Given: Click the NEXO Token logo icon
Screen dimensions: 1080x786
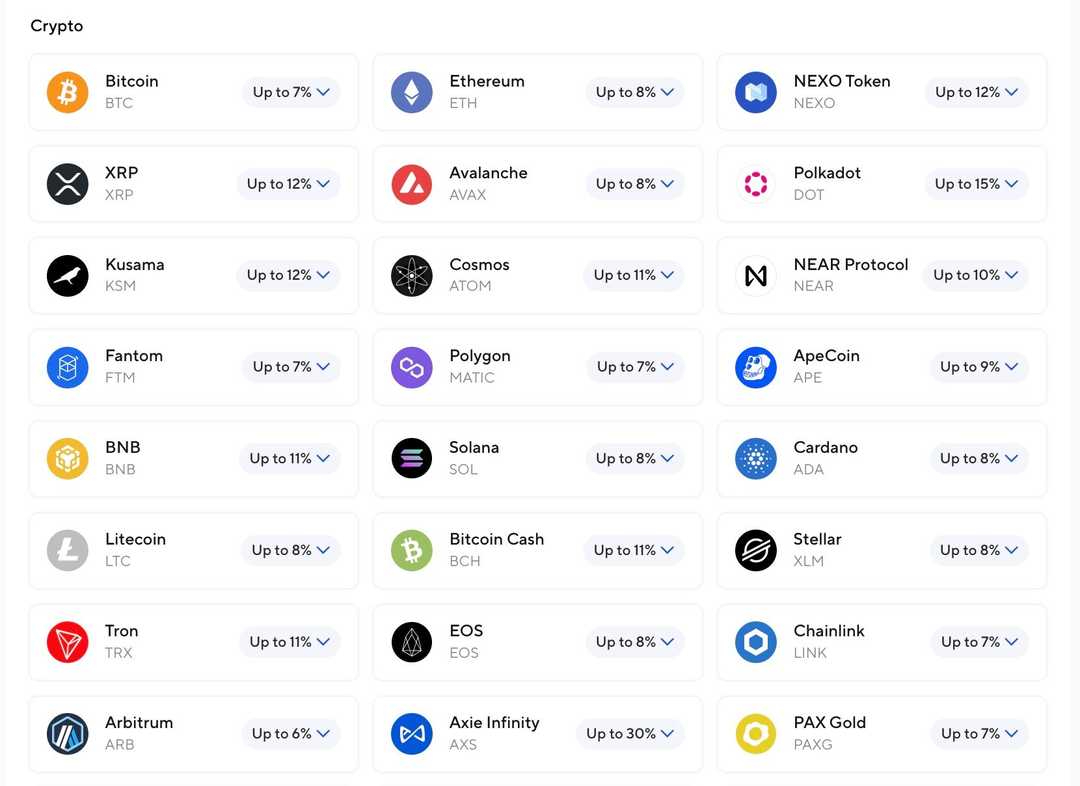Looking at the screenshot, I should (756, 92).
